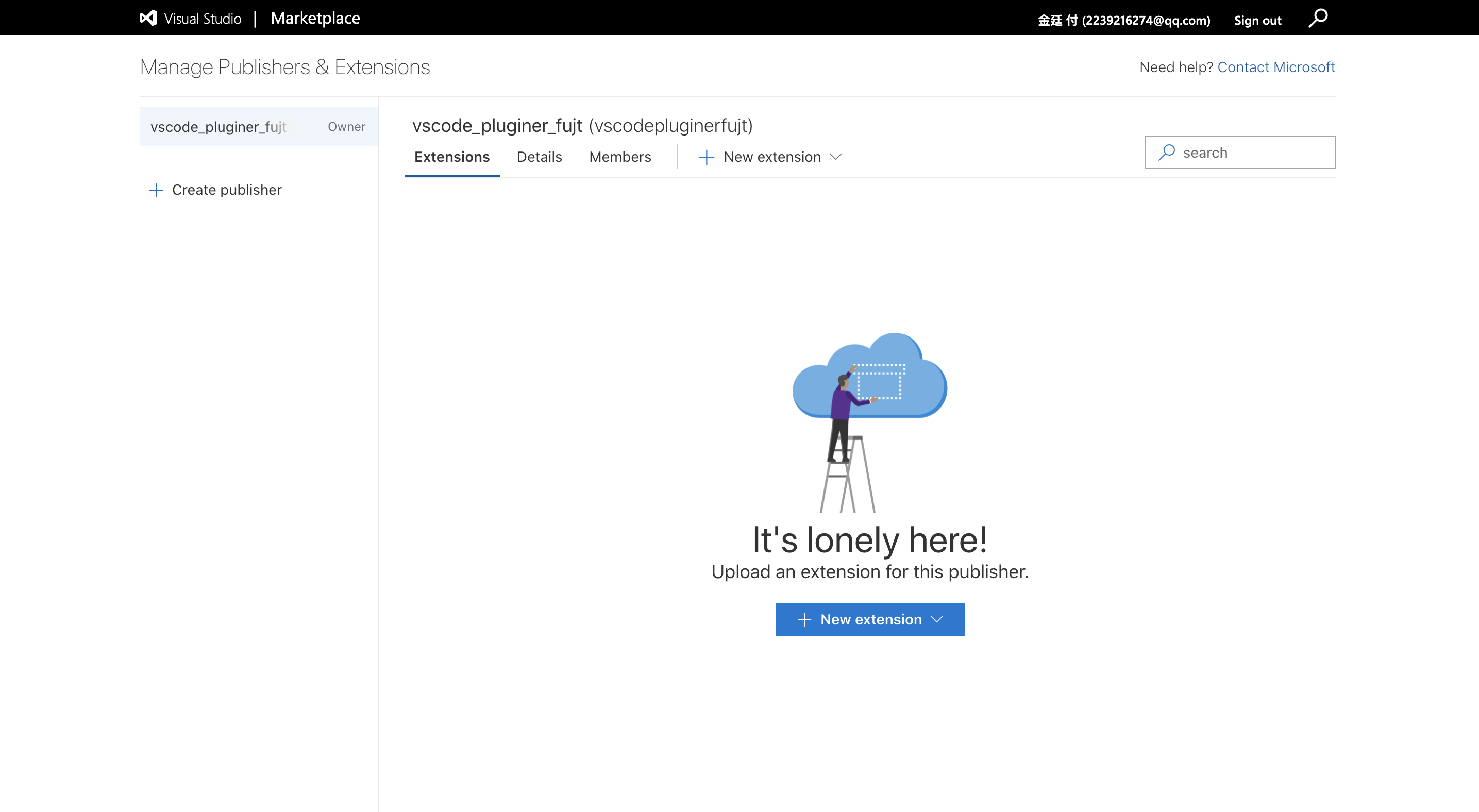
Task: Click the Visual Studio text in the header
Action: pos(202,19)
